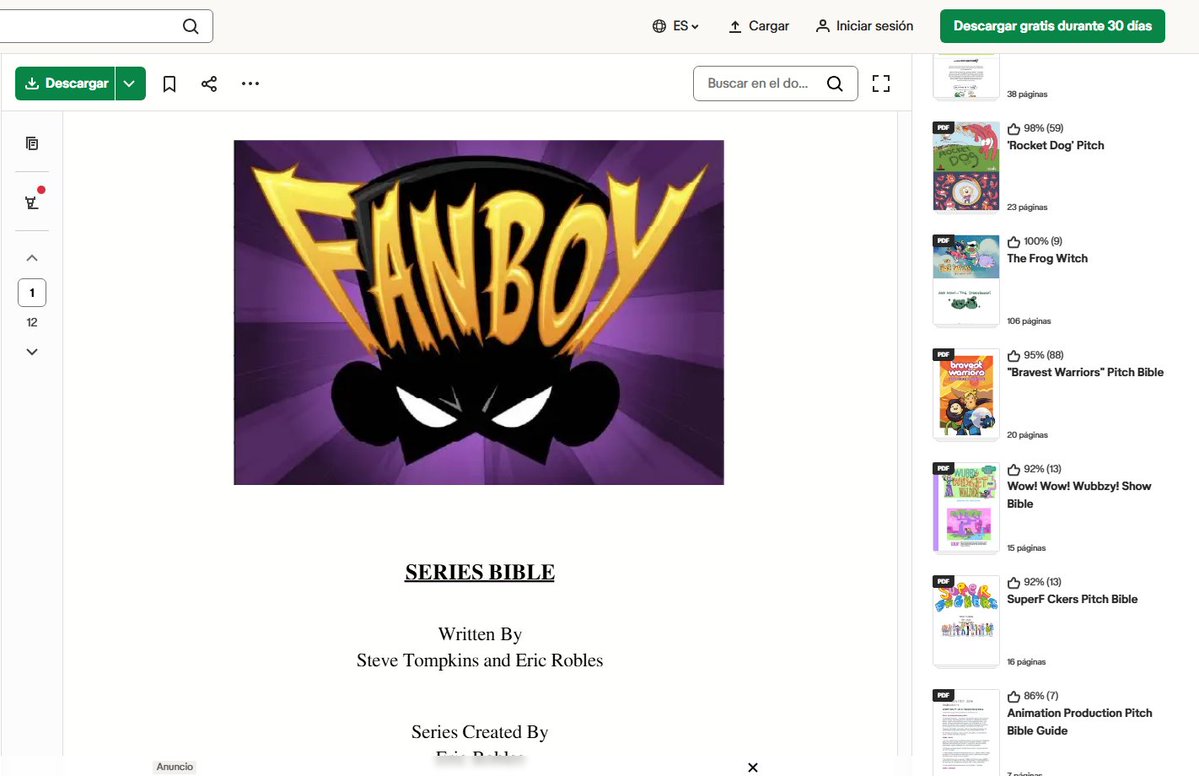Click the current page number box

point(32,293)
